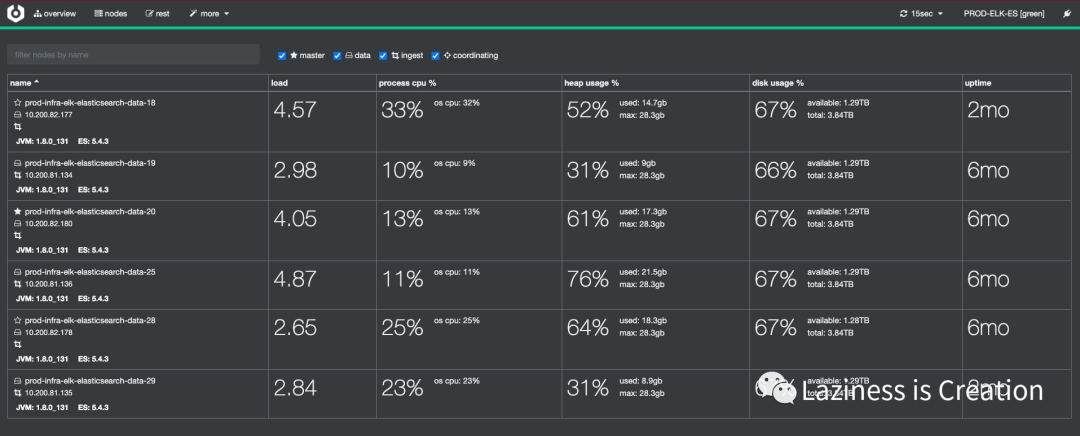Click the hollow star on data-18 node
This screenshot has height=436, width=1080.
click(x=17, y=103)
